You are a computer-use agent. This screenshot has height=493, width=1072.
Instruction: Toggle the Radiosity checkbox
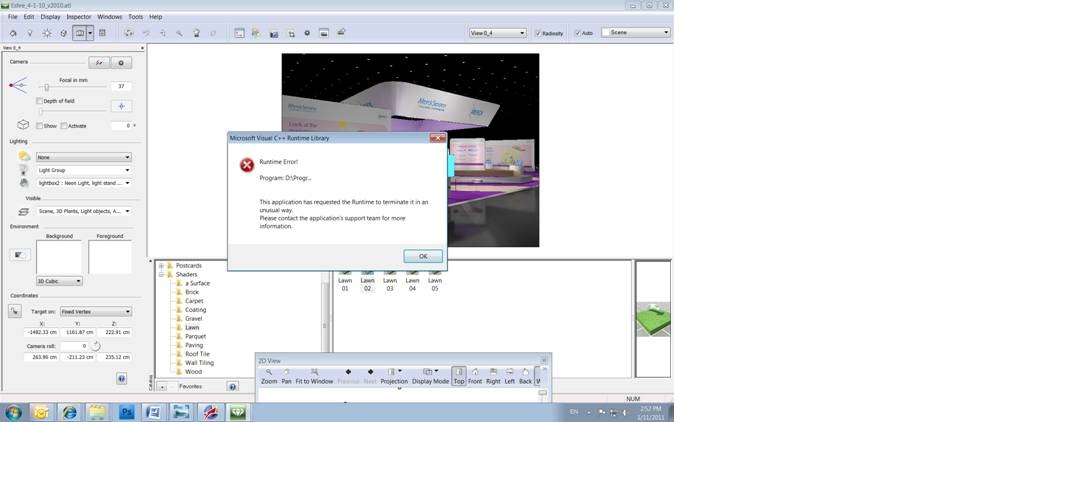538,33
